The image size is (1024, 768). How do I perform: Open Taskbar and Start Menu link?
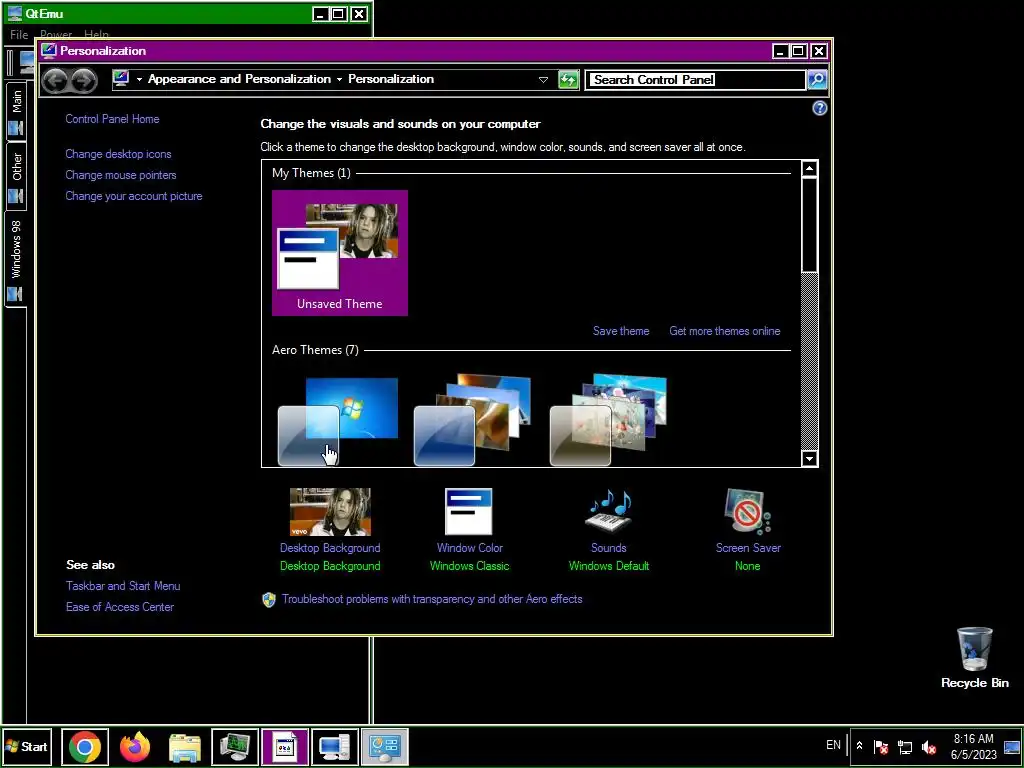[x=123, y=586]
